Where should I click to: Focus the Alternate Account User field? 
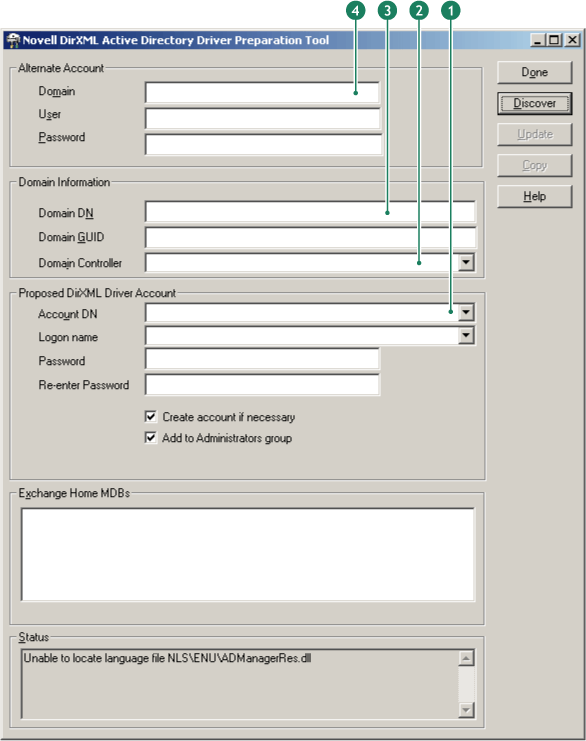[262, 118]
